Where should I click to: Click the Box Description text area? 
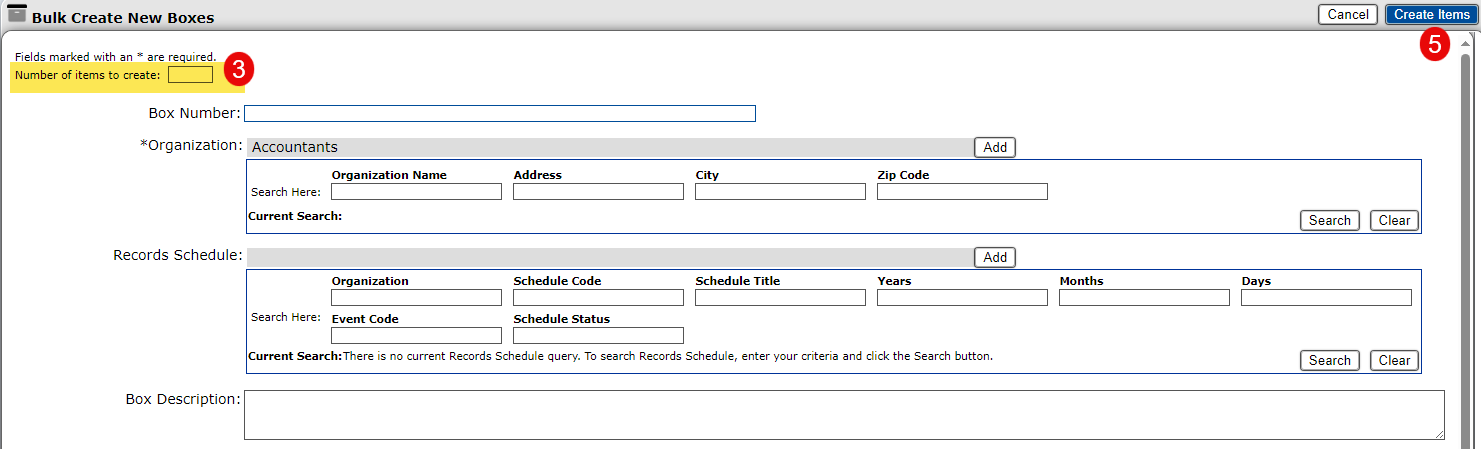coord(843,414)
